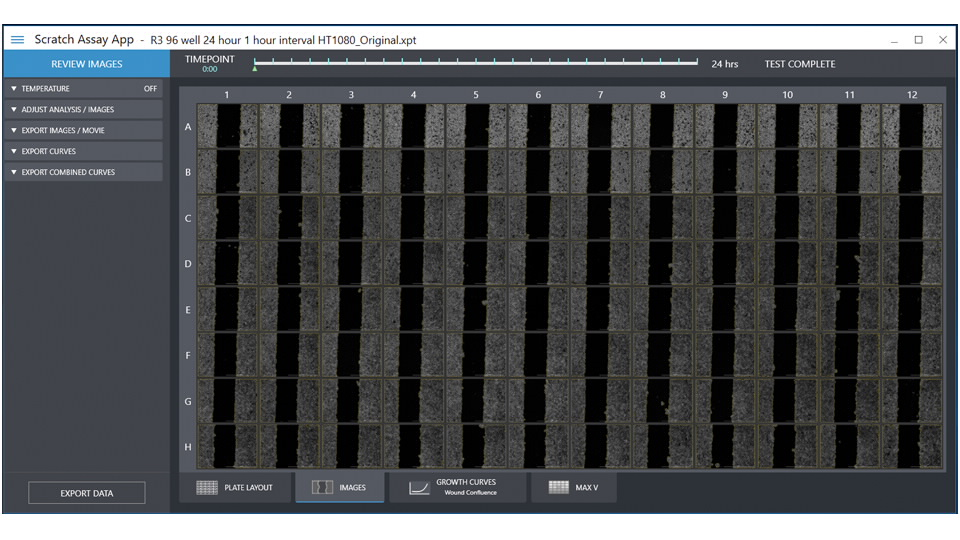
Task: Click the Max V grid icon
Action: point(560,488)
